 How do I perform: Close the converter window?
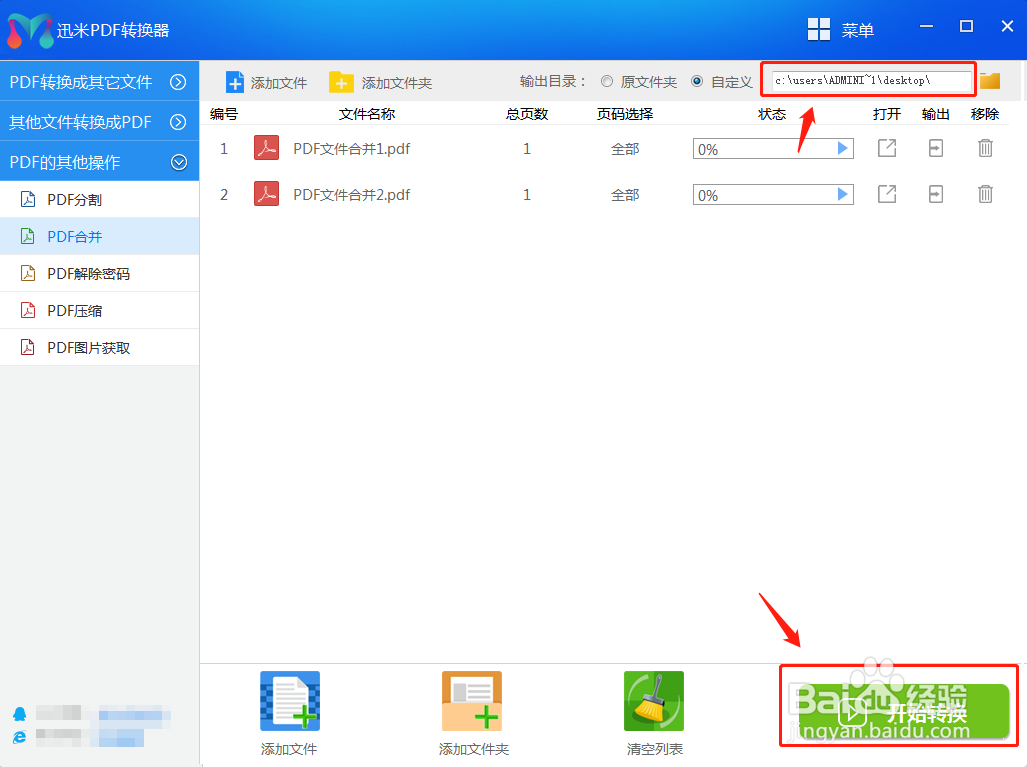[x=1007, y=26]
